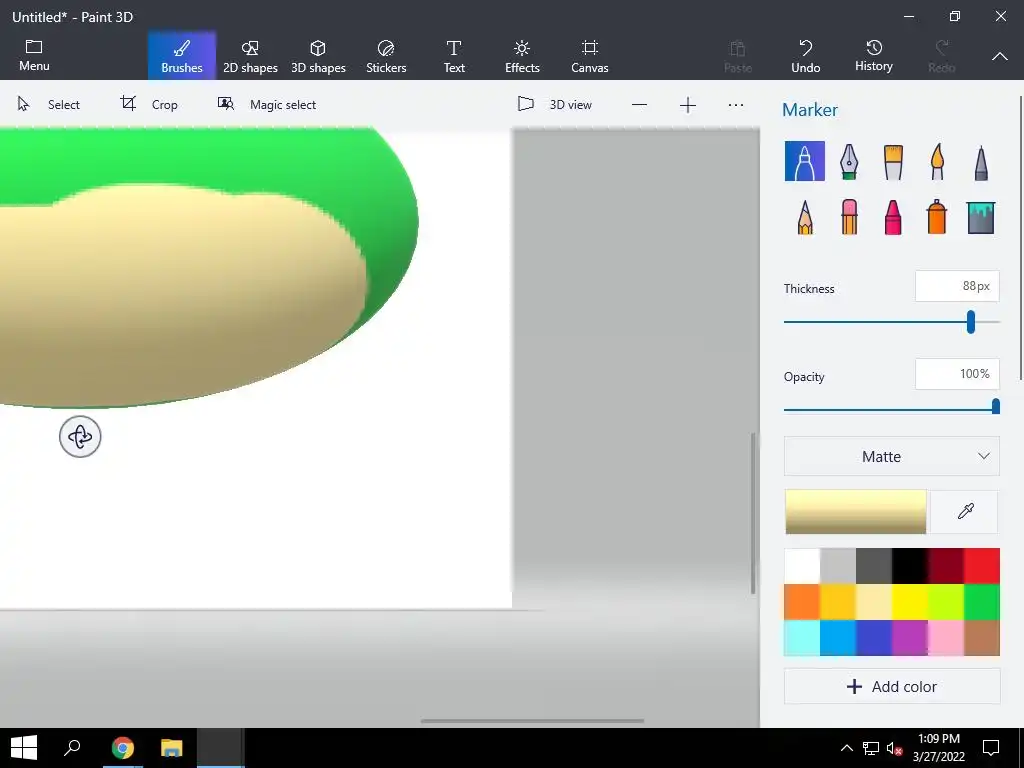Select the orange Spray can tool

936,217
